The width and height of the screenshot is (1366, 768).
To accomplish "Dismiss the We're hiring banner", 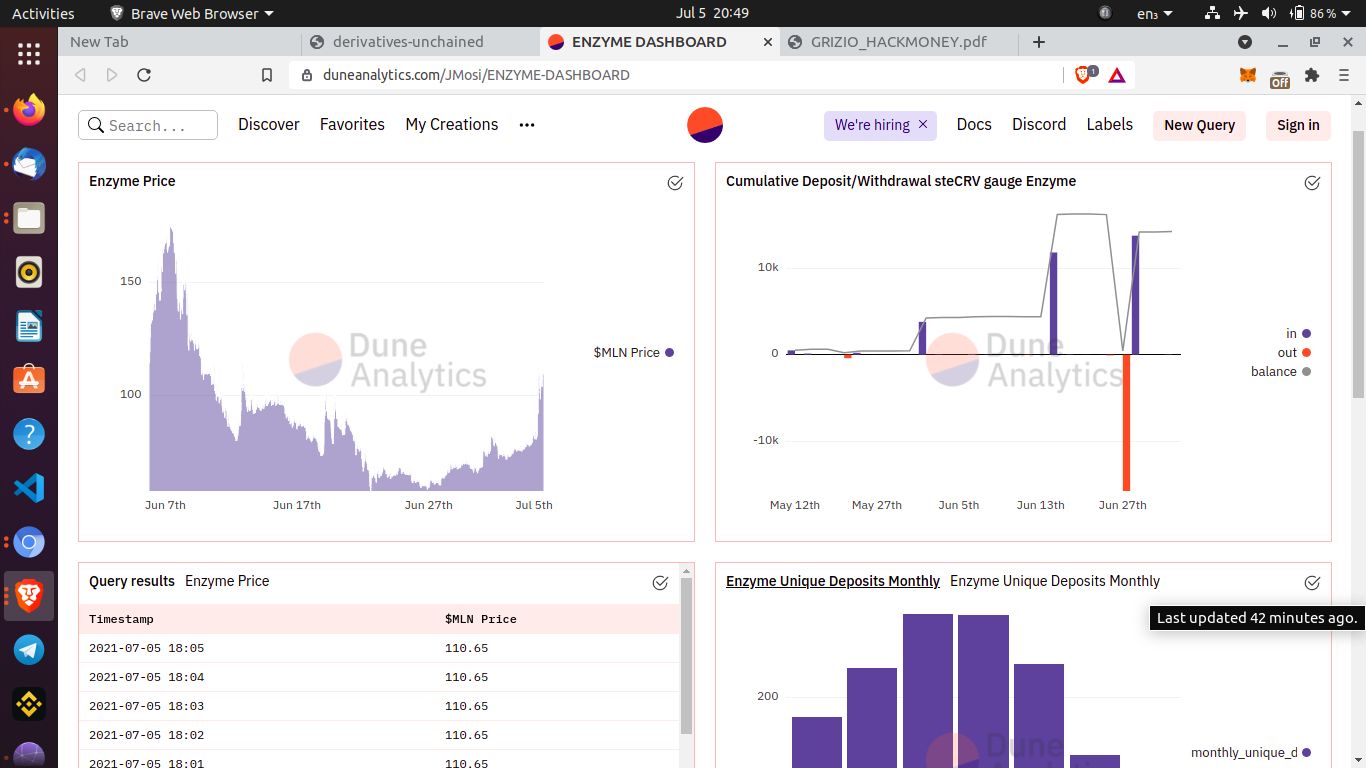I will click(x=923, y=125).
